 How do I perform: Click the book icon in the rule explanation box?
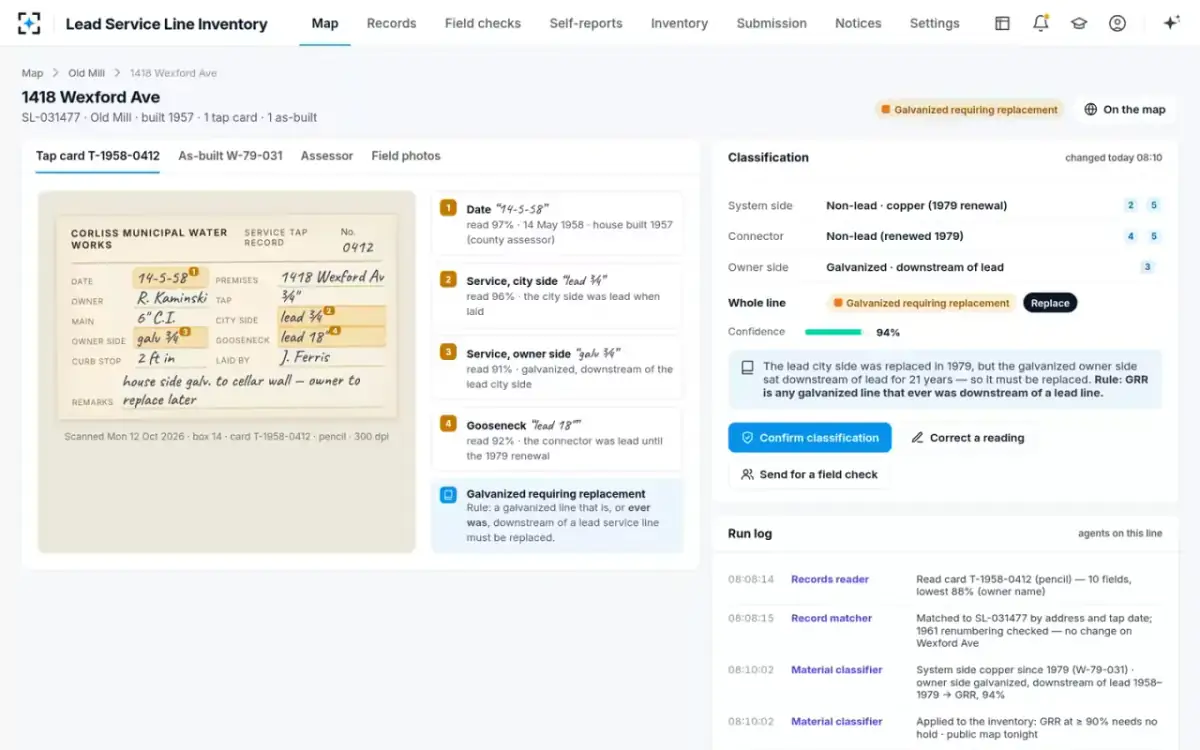(747, 367)
